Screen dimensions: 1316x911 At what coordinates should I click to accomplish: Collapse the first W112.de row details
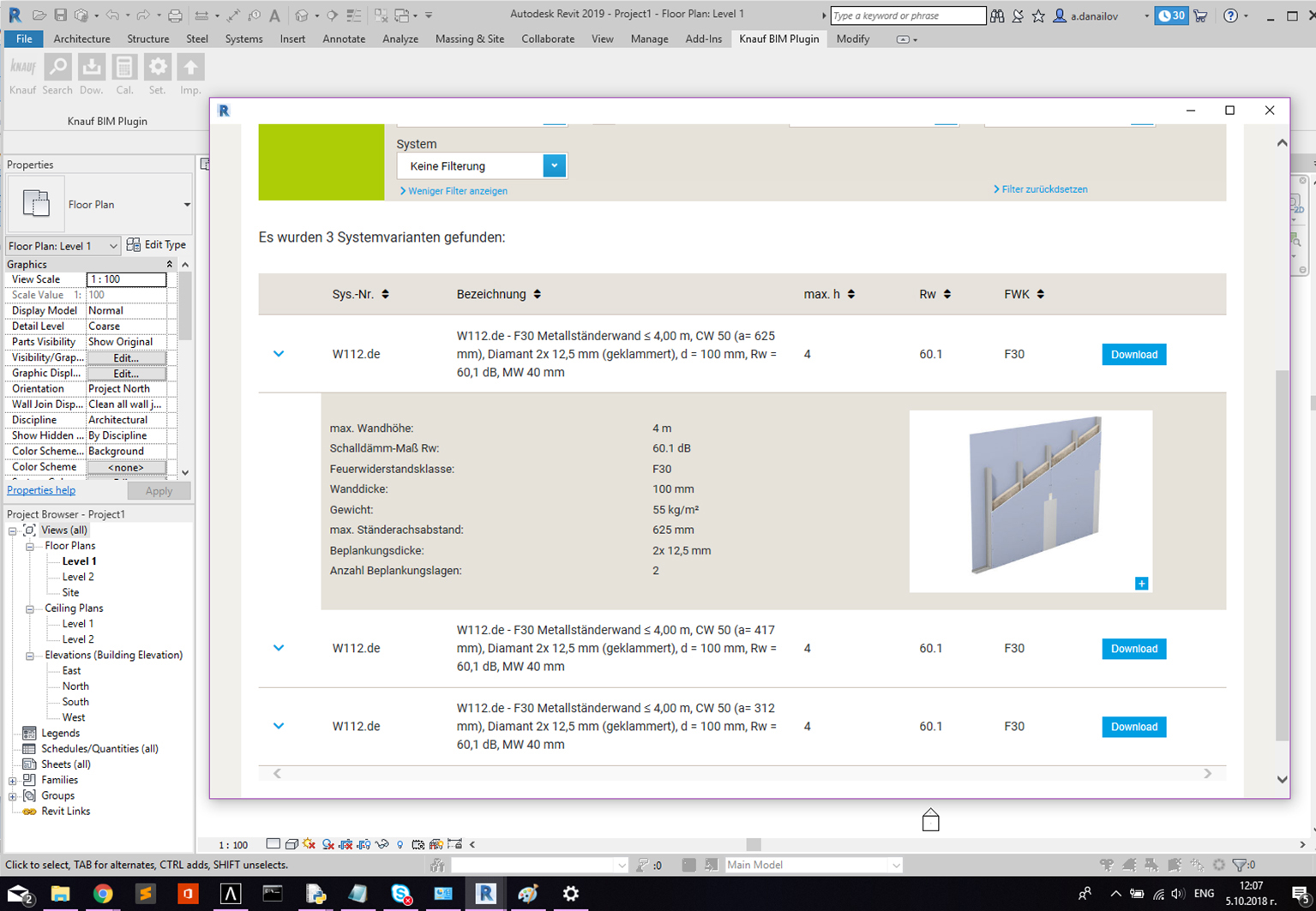[x=279, y=354]
